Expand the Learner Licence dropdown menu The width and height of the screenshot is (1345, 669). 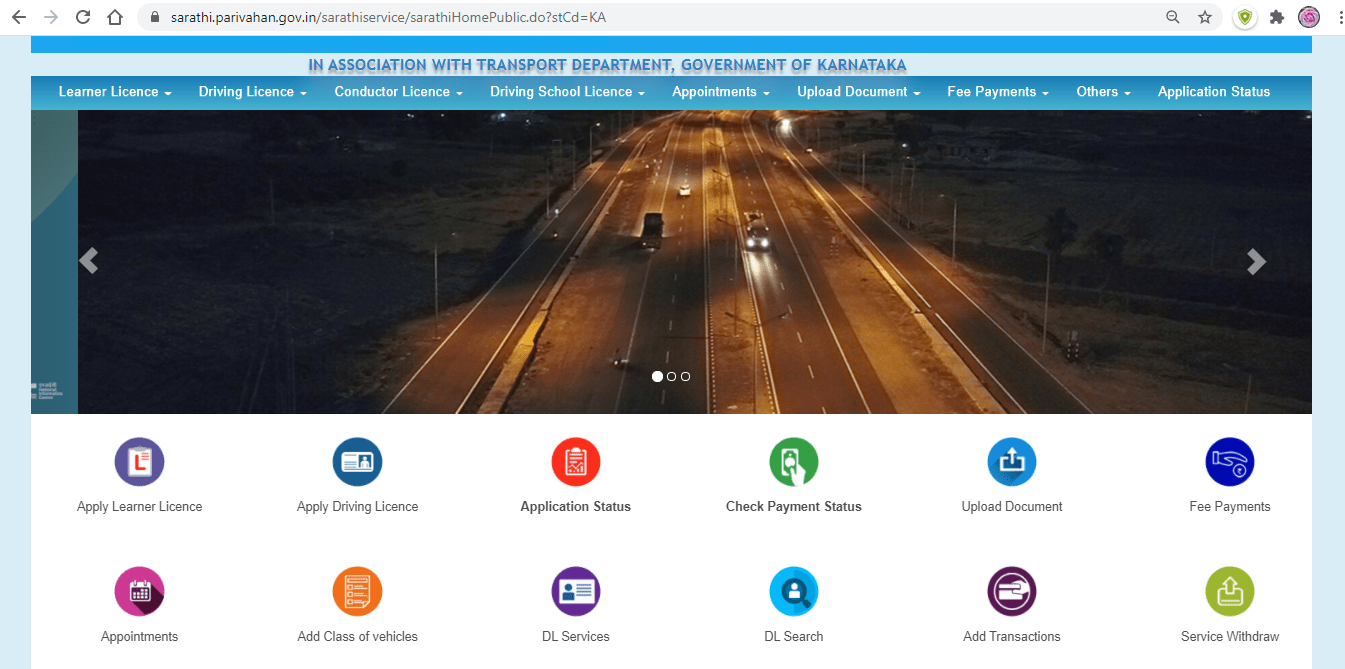coord(115,92)
